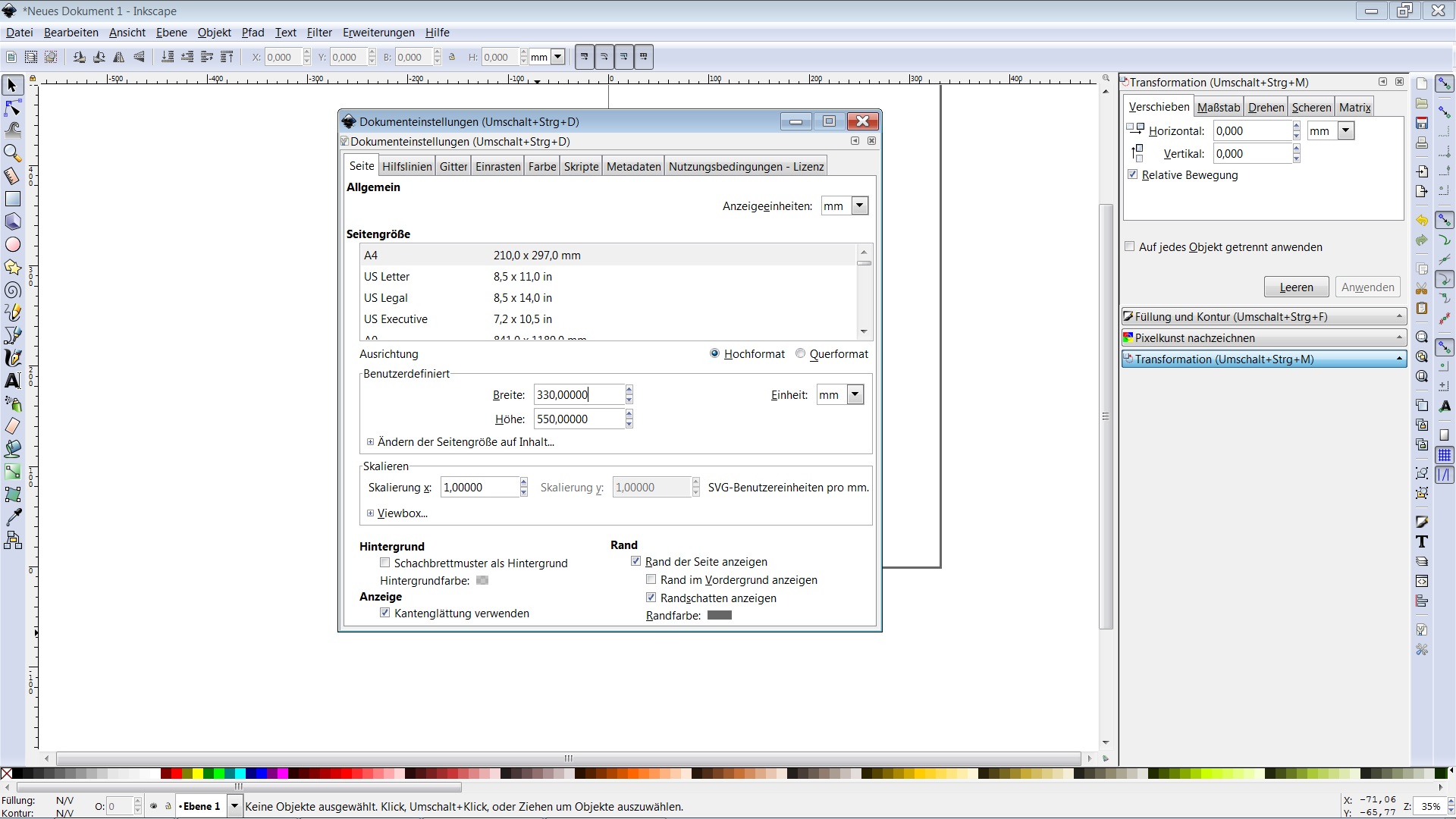Select the Selector arrow tool
The image size is (1456, 819).
(12, 85)
